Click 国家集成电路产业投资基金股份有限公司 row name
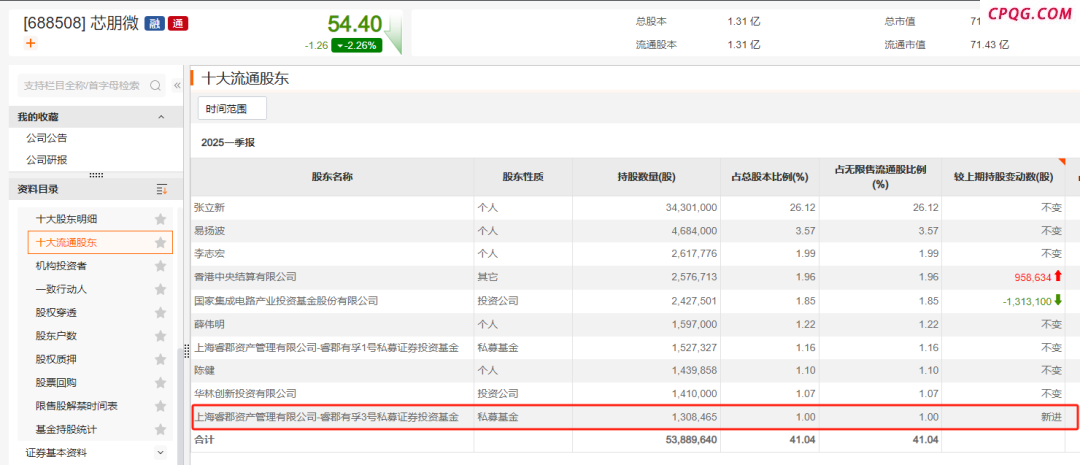 (286, 300)
